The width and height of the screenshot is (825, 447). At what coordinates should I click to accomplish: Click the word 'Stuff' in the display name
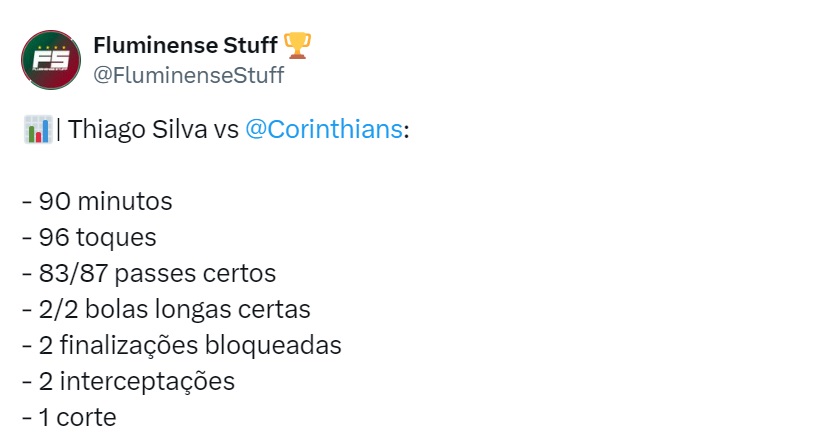point(250,45)
